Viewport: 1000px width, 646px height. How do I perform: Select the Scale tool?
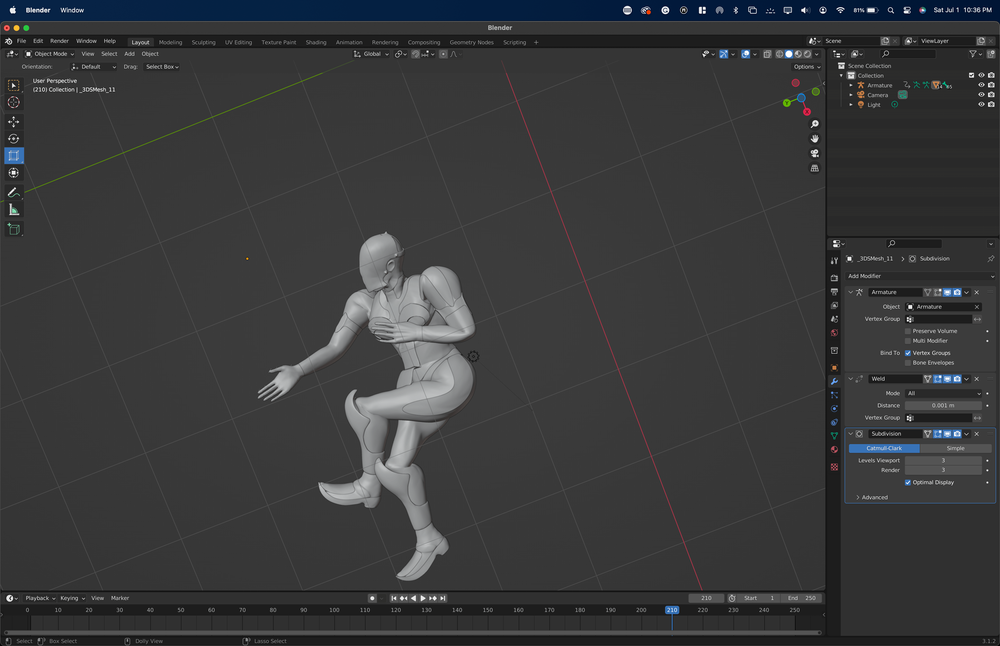[13, 156]
